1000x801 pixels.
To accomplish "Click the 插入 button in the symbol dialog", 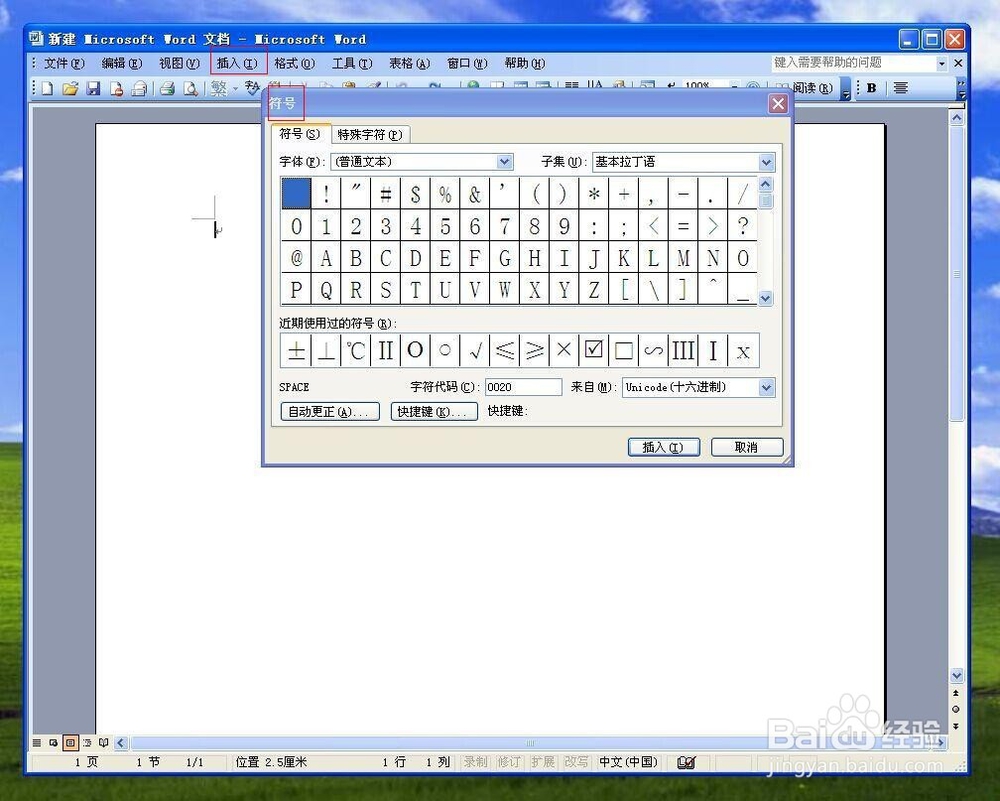I will [663, 447].
